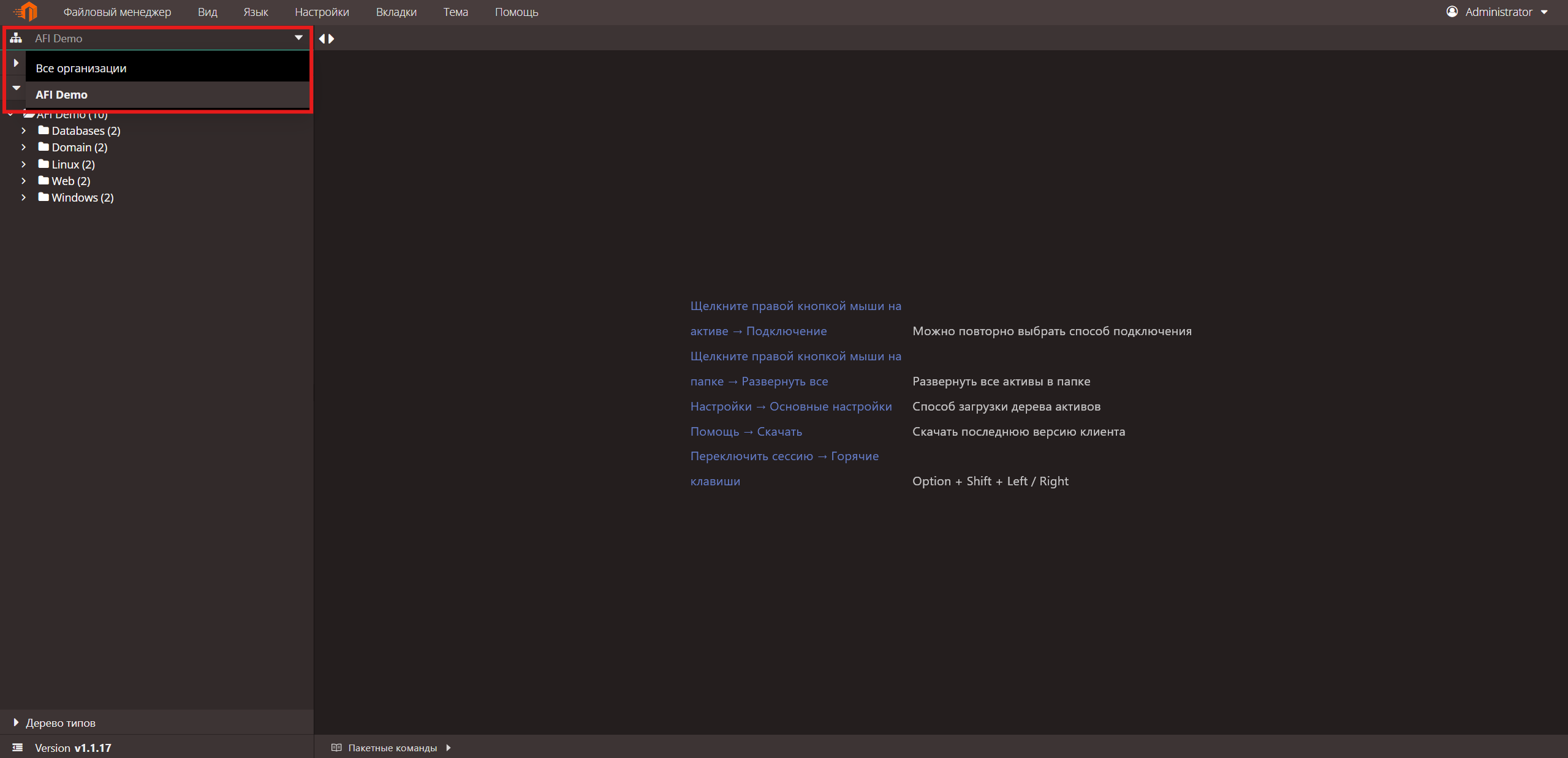
Task: Click the right arrow panel toggle
Action: [331, 39]
